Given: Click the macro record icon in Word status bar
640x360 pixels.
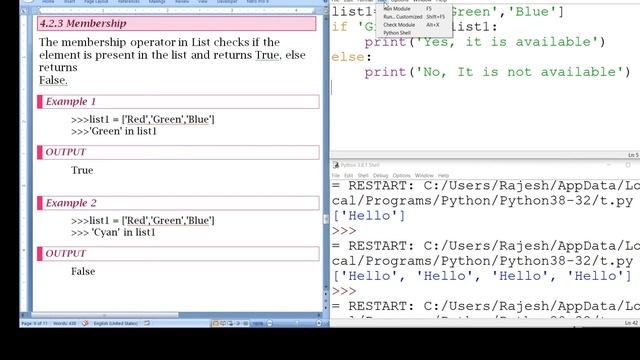Looking at the screenshot, I should (x=147, y=323).
